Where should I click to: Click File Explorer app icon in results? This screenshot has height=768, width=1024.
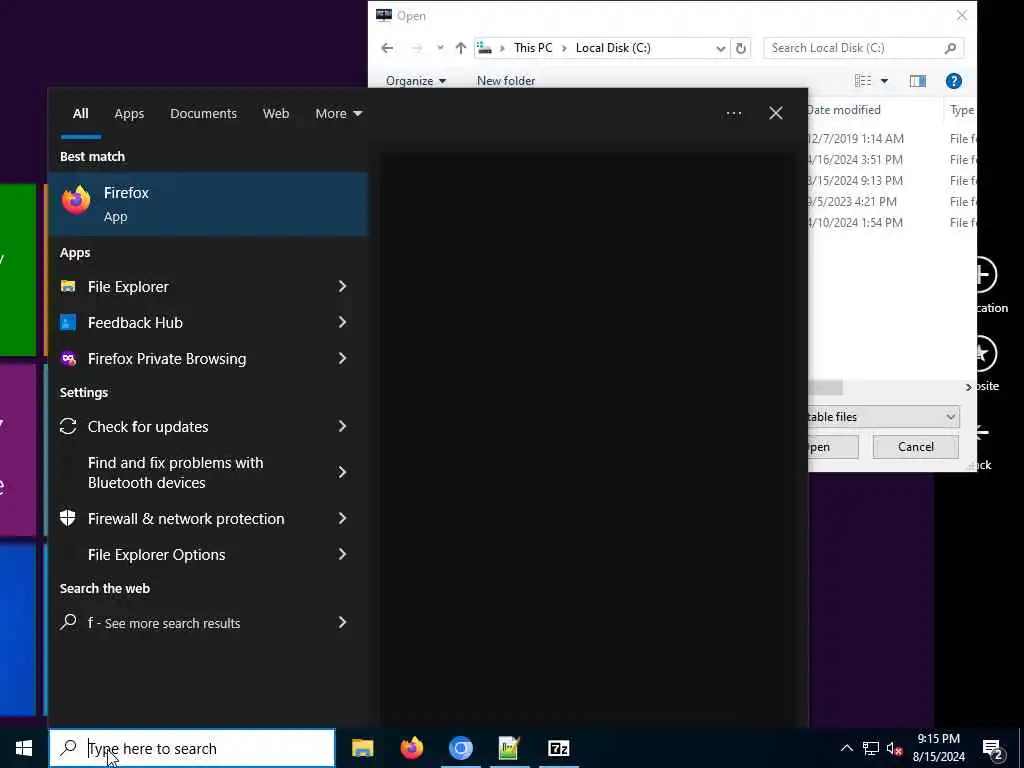pos(68,286)
